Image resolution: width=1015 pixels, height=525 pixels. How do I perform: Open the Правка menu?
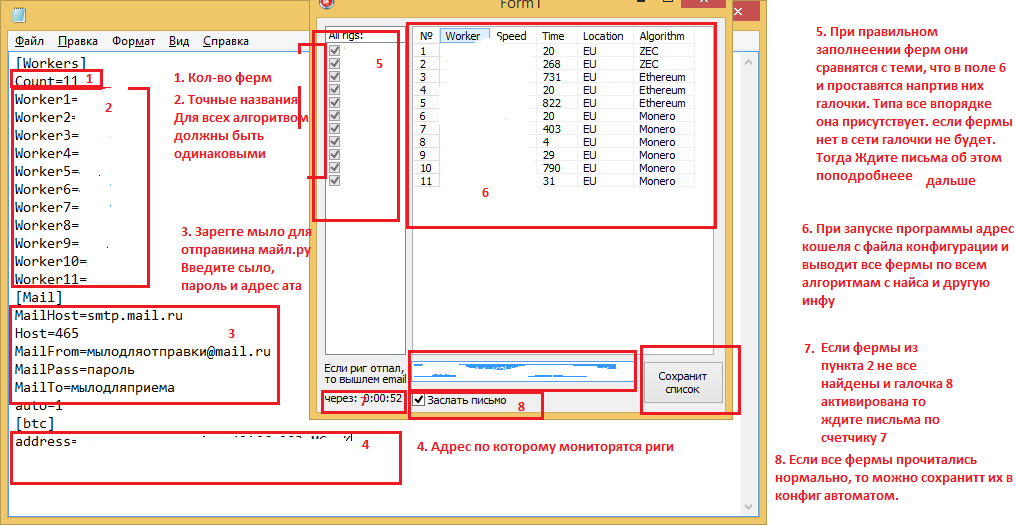pos(78,41)
